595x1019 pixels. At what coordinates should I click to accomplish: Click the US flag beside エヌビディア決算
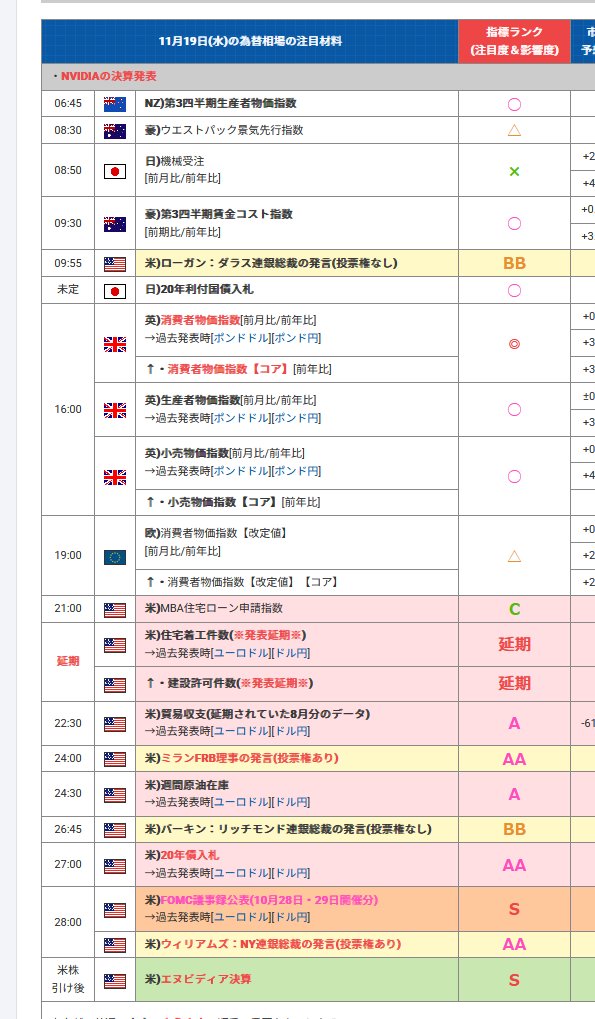(115, 981)
